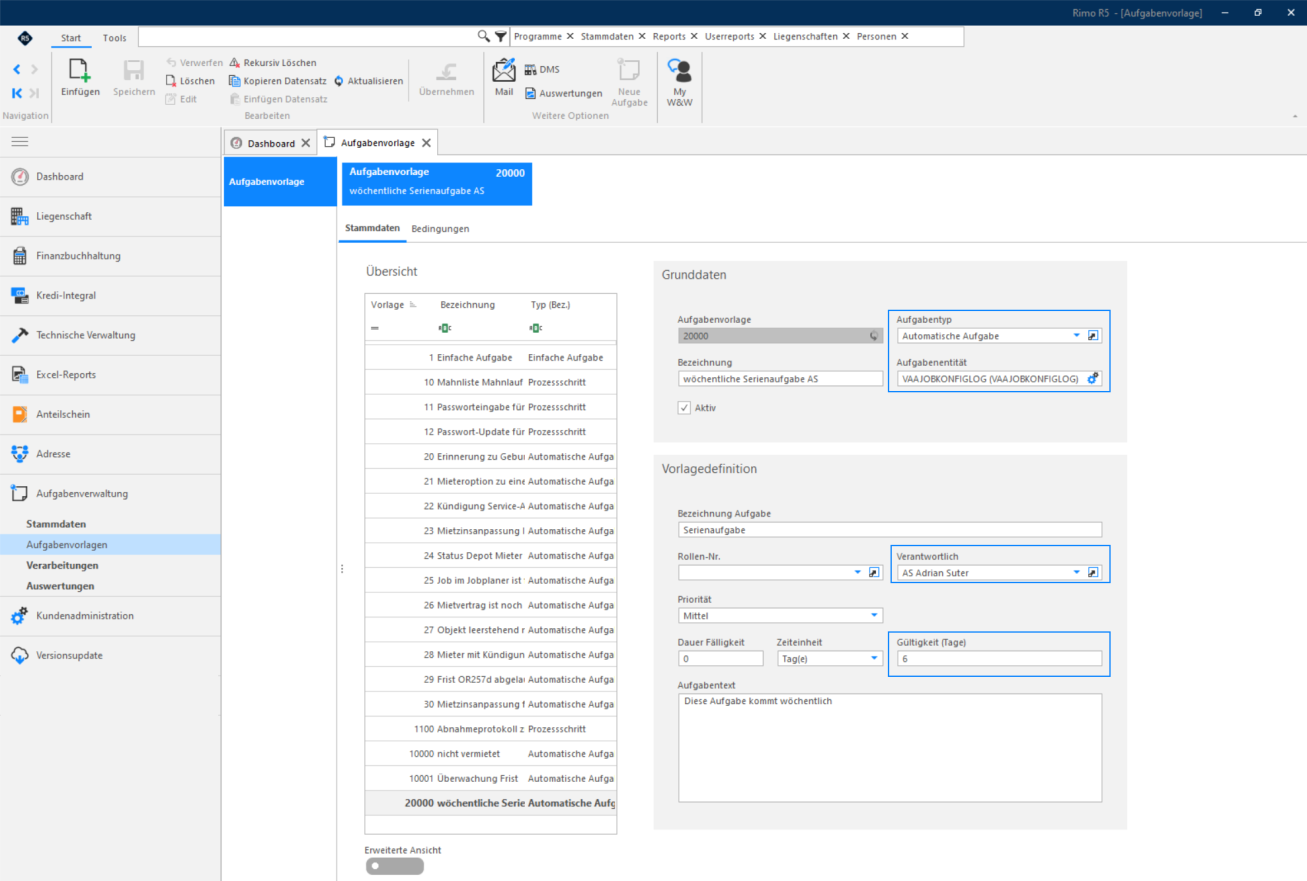Open Technische Verwaltung module
The height and width of the screenshot is (881, 1307).
tap(110, 335)
